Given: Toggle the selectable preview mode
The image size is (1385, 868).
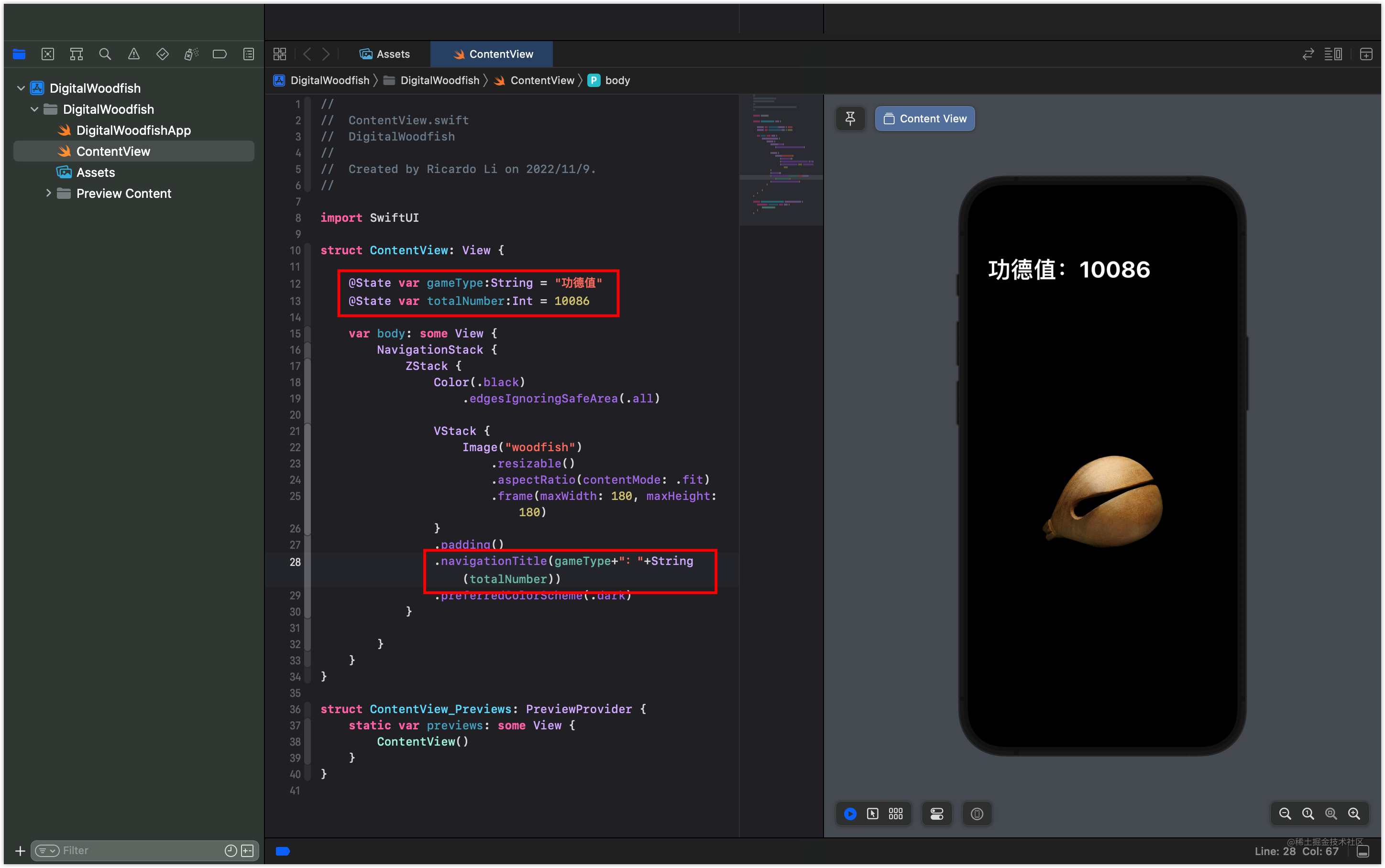Looking at the screenshot, I should click(873, 814).
